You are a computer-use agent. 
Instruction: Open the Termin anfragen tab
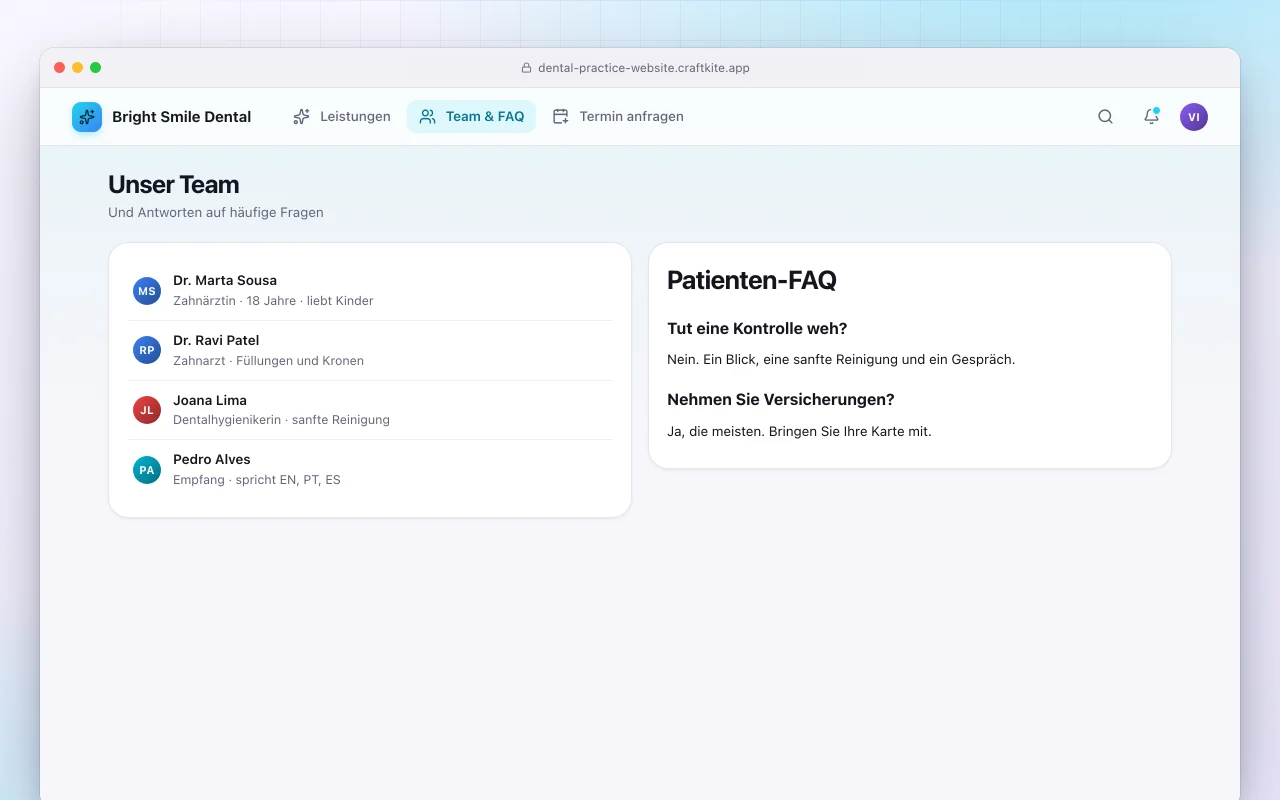618,117
